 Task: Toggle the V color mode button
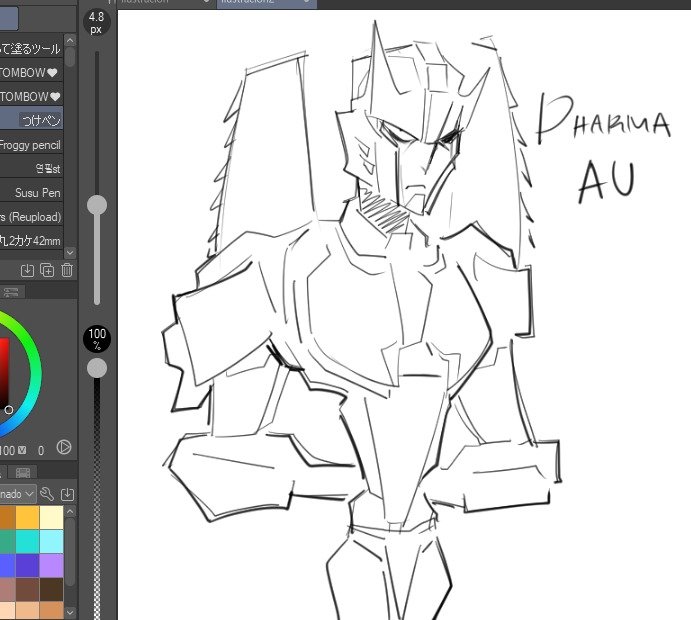point(22,450)
